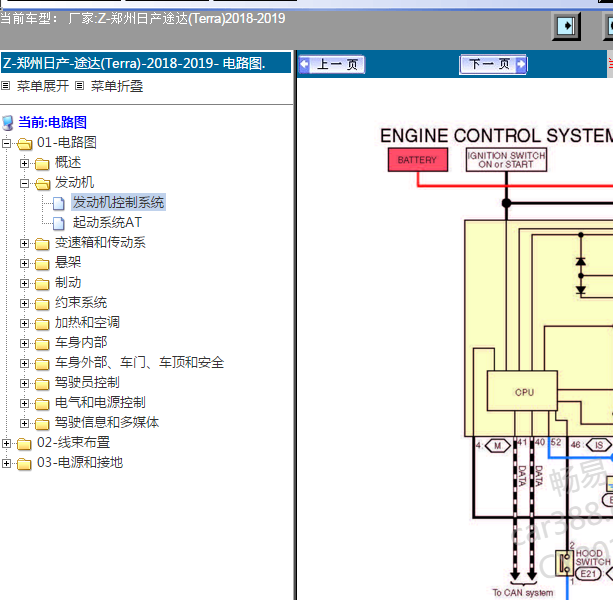The image size is (613, 600).
Task: Click the BATTERY box in the diagram
Action: (x=418, y=159)
